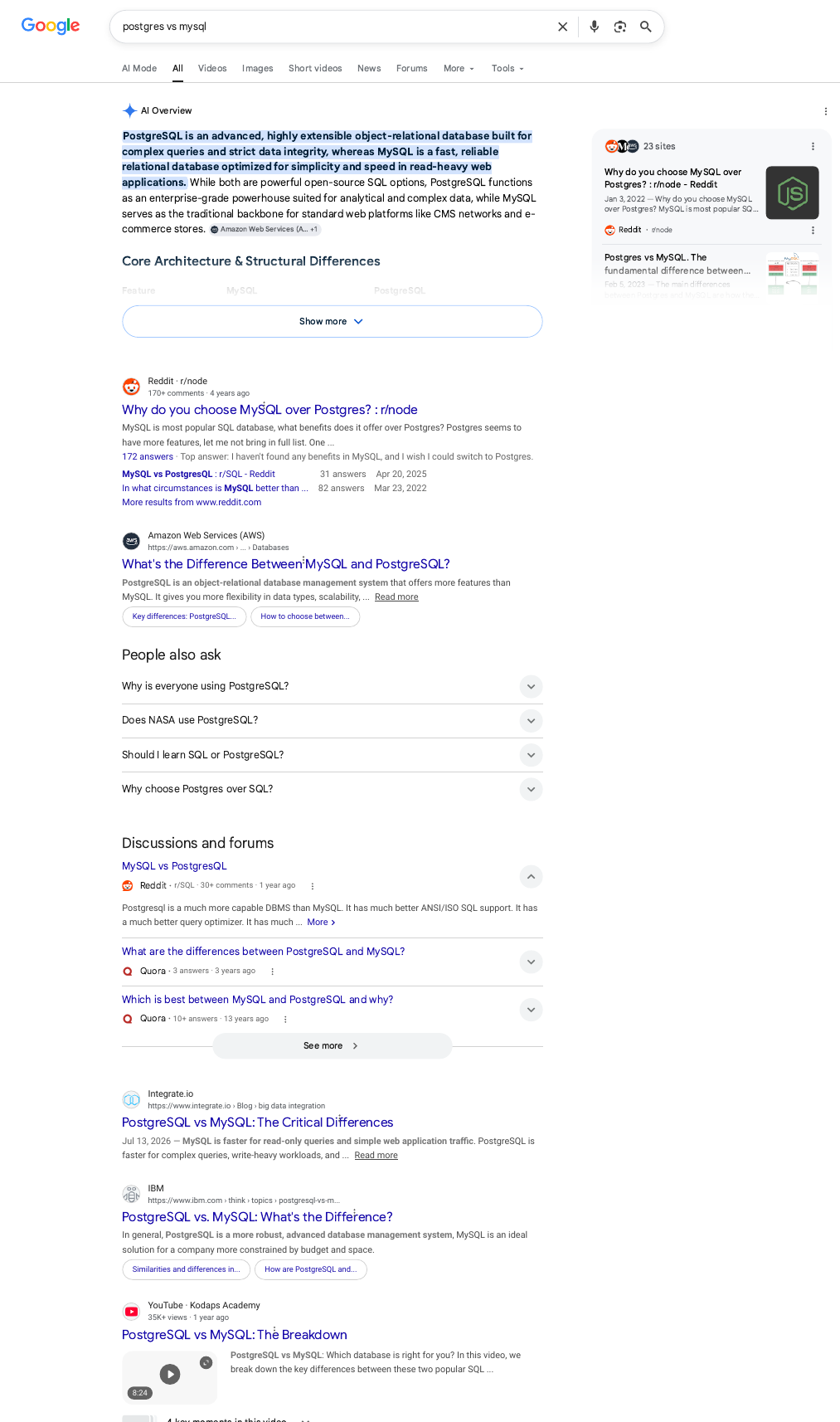Click the 8:24 video duration badge
This screenshot has width=840, height=1422.
pyautogui.click(x=139, y=1393)
